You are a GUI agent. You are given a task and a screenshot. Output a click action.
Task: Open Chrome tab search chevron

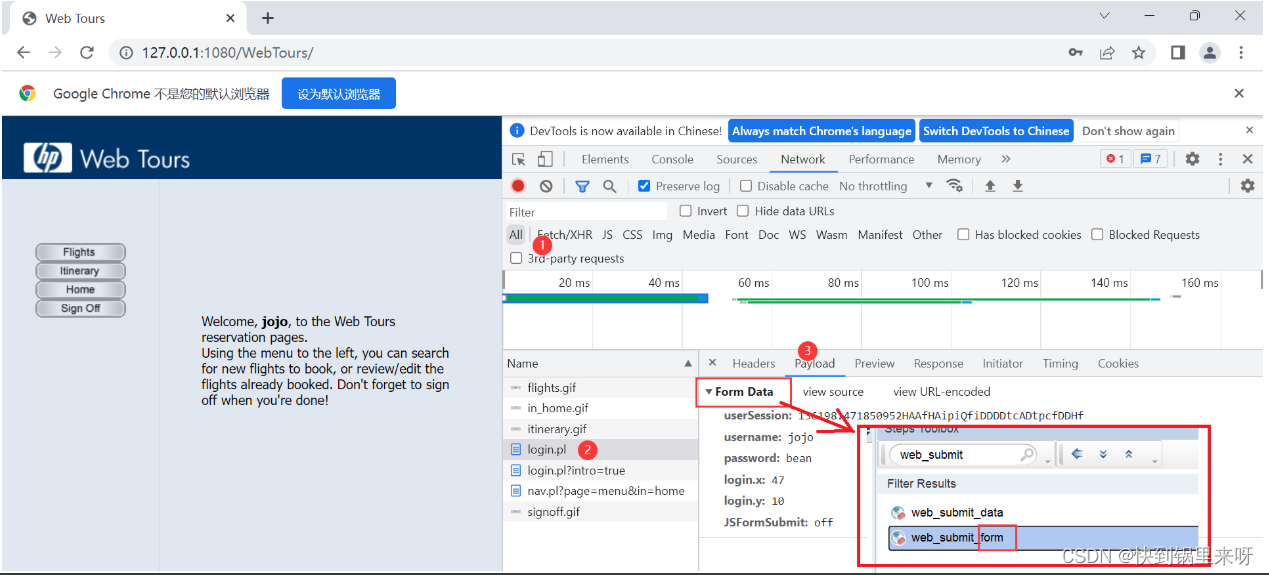(x=1104, y=16)
